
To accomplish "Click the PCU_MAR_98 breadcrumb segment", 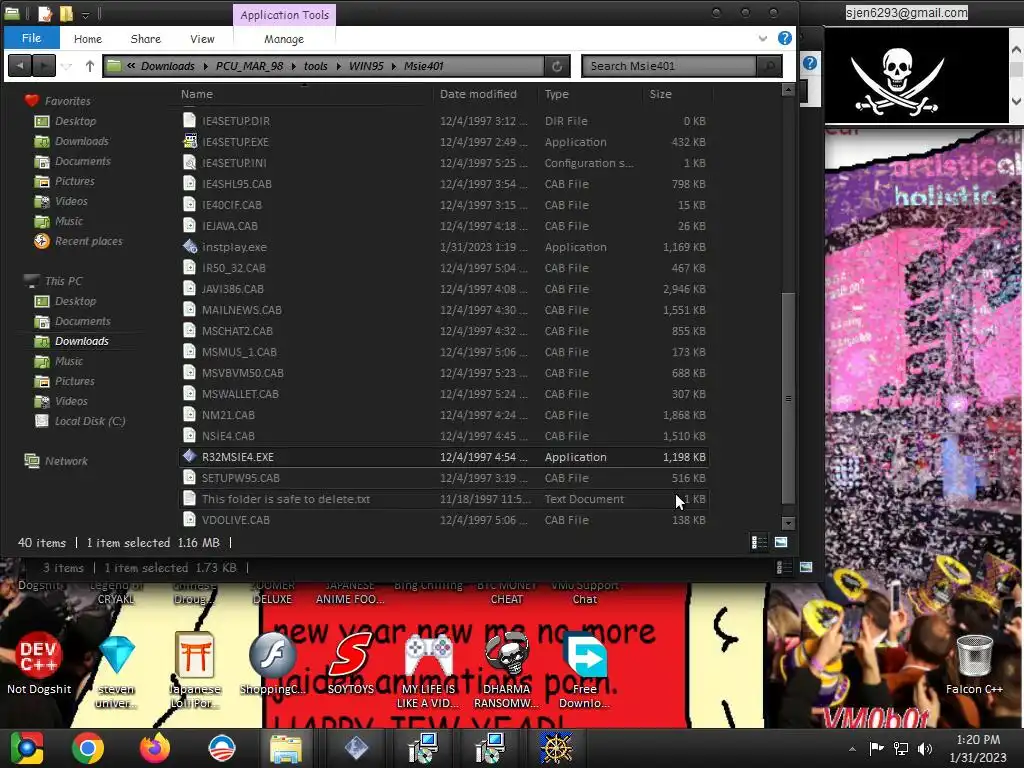I will tap(249, 66).
